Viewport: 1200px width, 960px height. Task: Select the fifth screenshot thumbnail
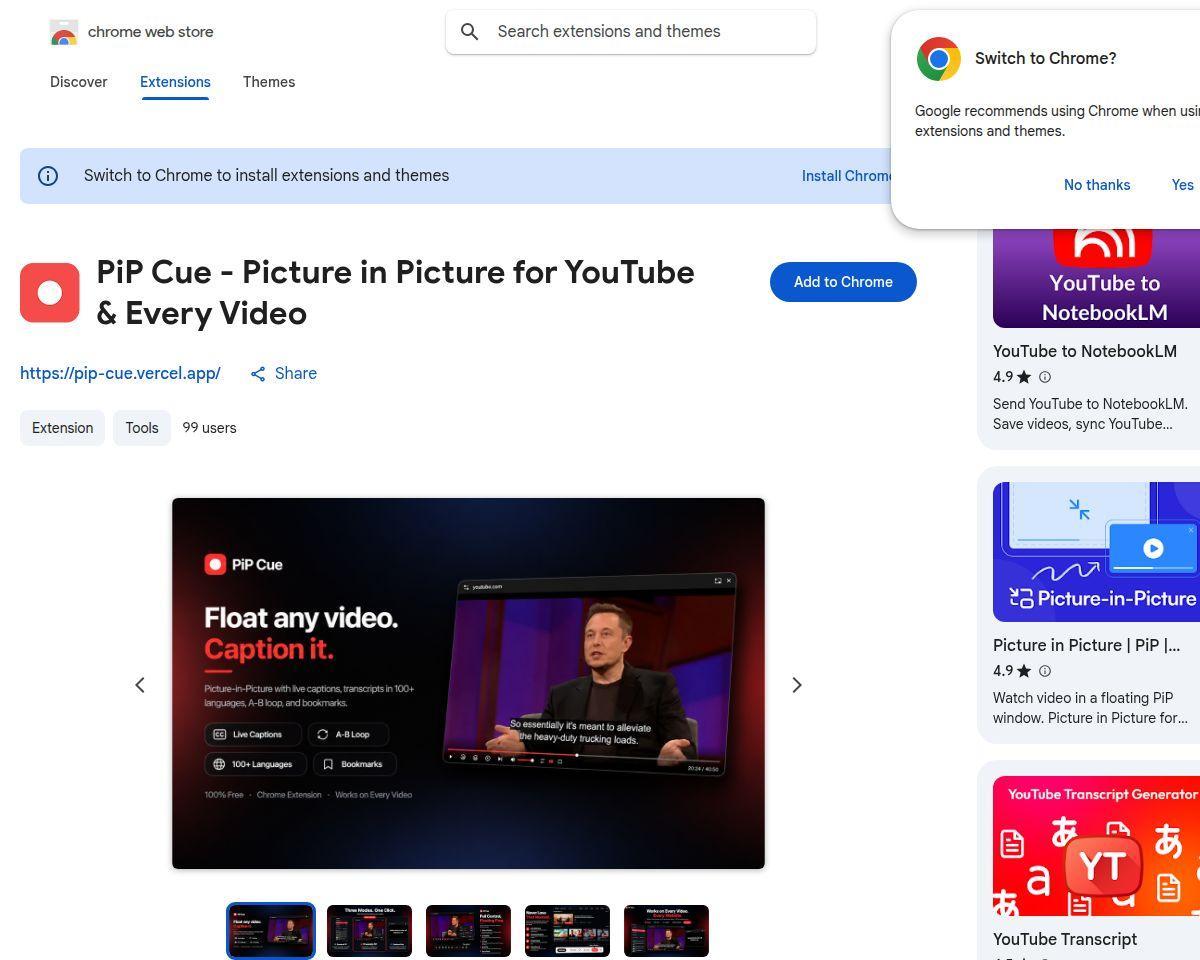coord(666,931)
